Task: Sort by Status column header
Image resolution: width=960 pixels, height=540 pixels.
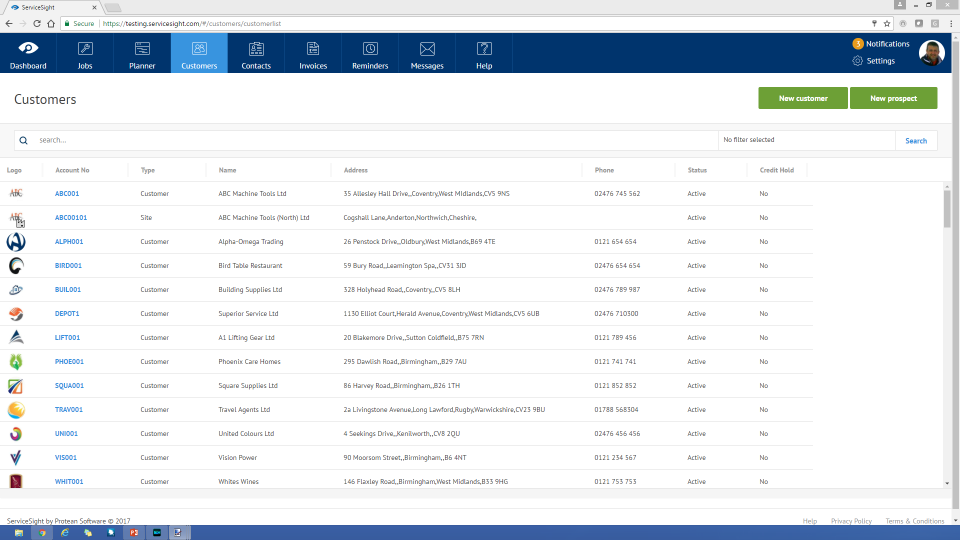Action: point(697,170)
